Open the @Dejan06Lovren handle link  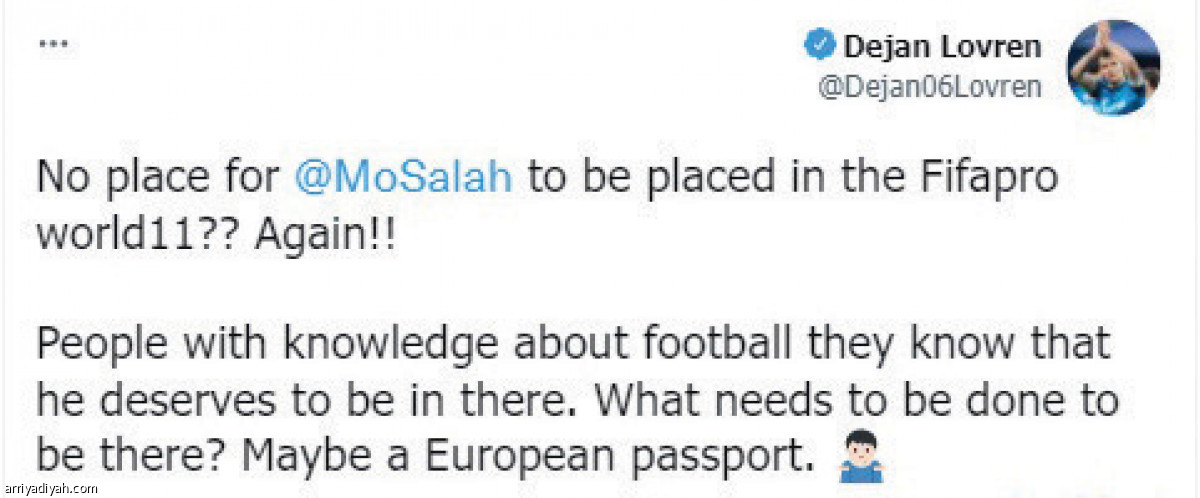(931, 88)
